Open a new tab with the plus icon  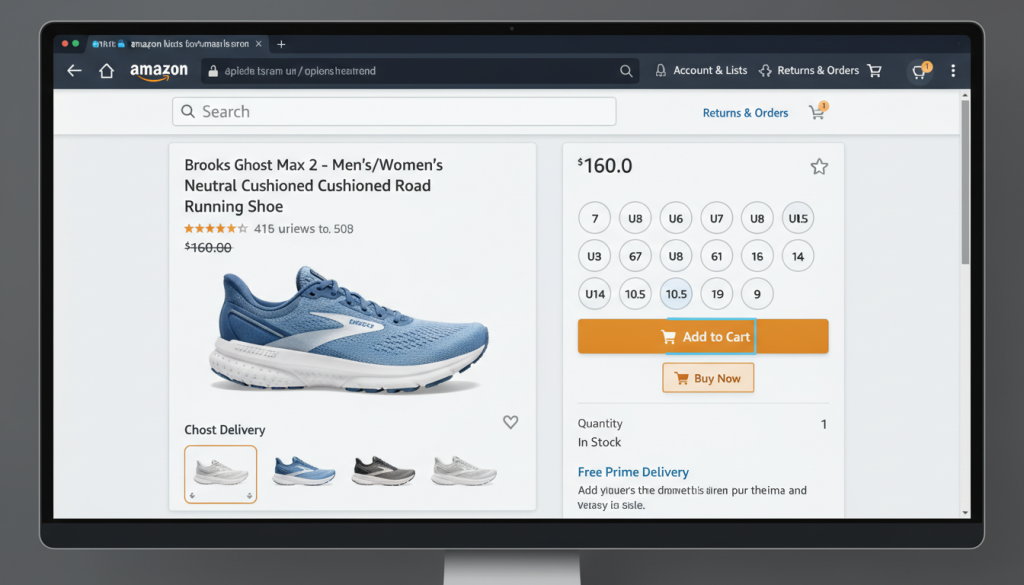[281, 44]
